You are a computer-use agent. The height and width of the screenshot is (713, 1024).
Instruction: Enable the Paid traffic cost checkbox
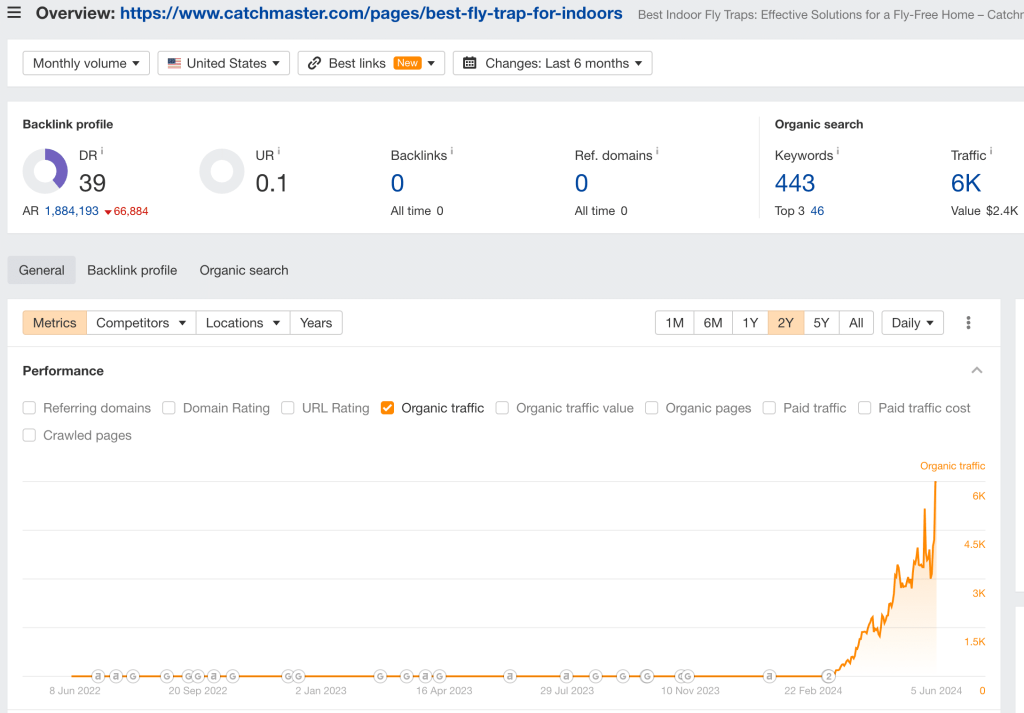pos(865,408)
